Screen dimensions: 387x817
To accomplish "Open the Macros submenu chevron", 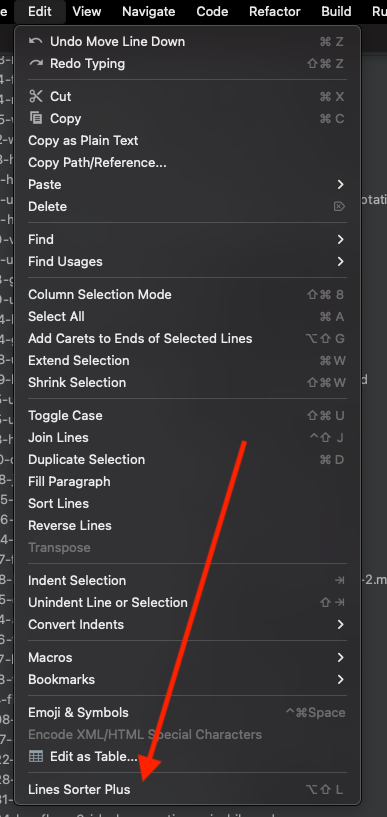I will tap(340, 658).
